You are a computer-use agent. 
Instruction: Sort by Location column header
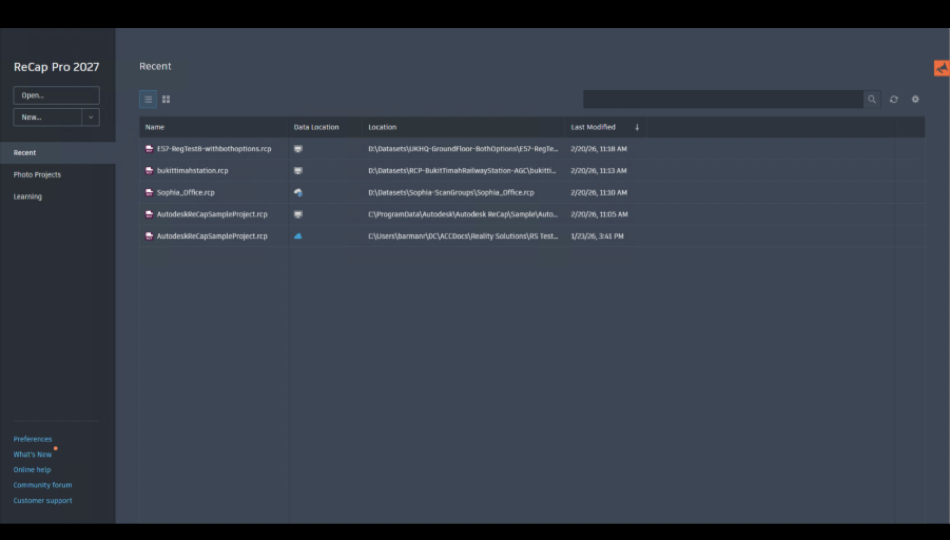tap(382, 127)
